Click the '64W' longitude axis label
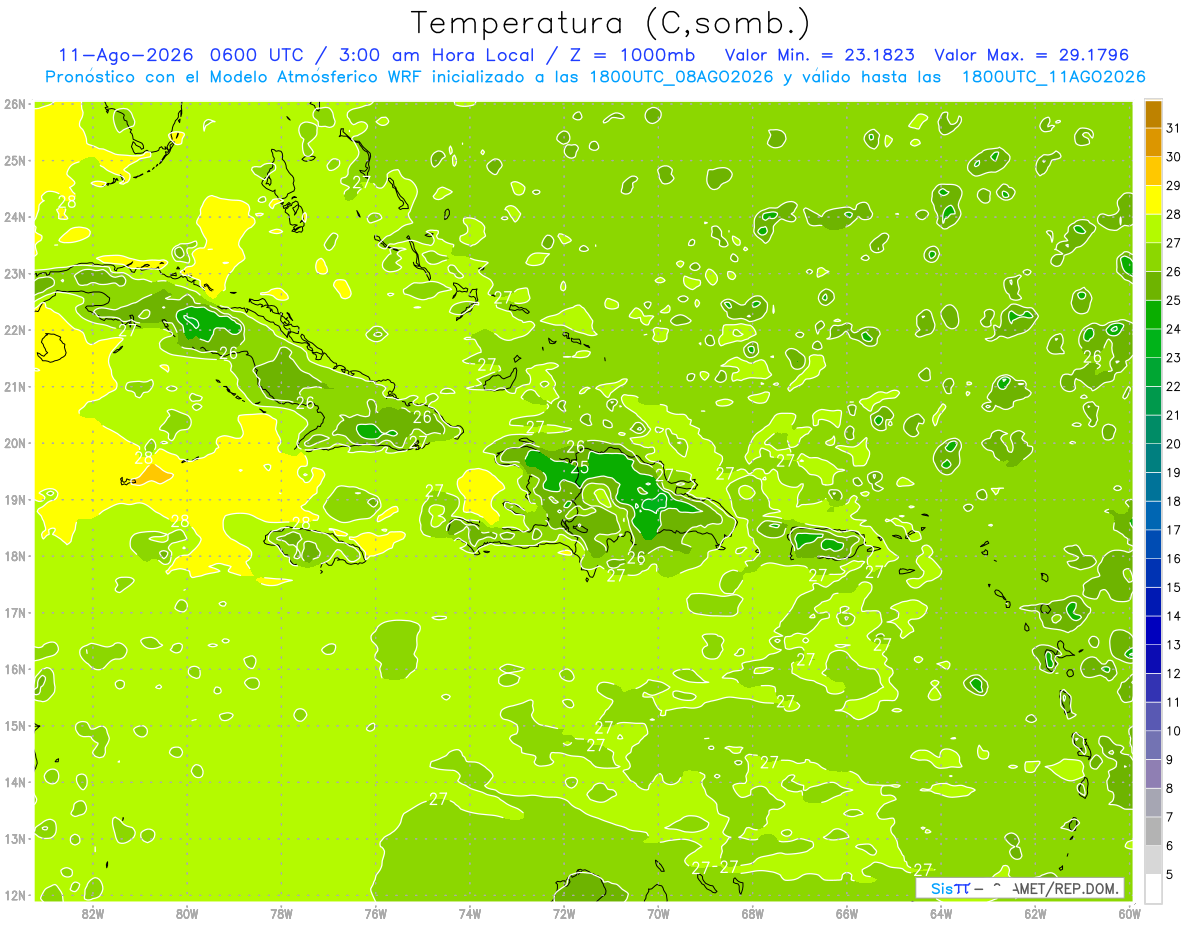 tap(941, 913)
